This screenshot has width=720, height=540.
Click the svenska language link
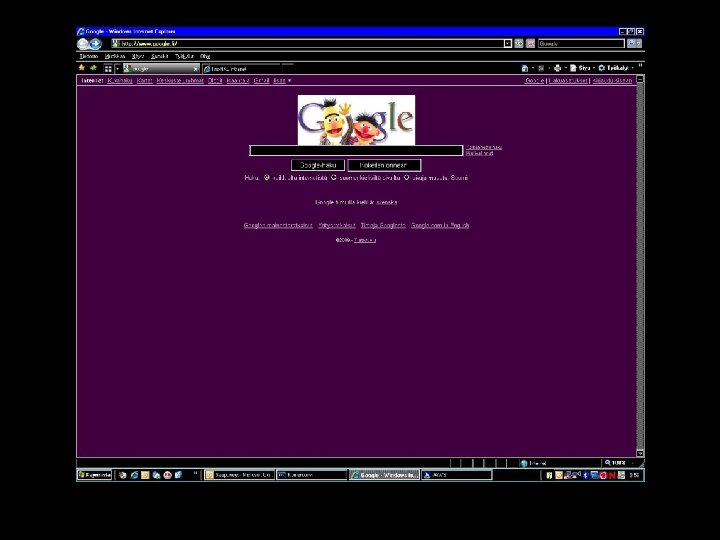(387, 202)
